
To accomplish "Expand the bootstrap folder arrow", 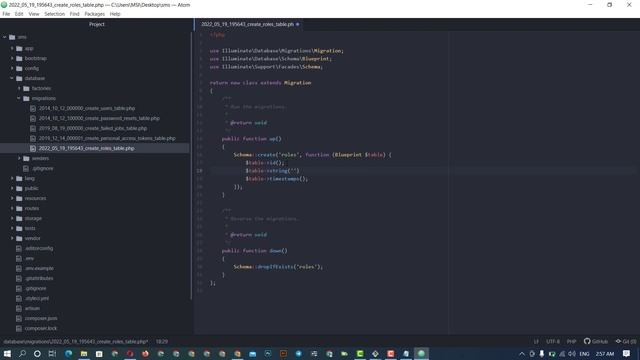I will pyautogui.click(x=12, y=58).
